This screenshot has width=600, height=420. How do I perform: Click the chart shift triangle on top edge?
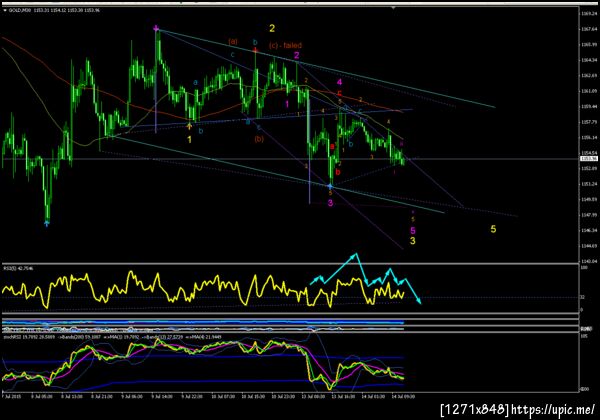coord(393,7)
